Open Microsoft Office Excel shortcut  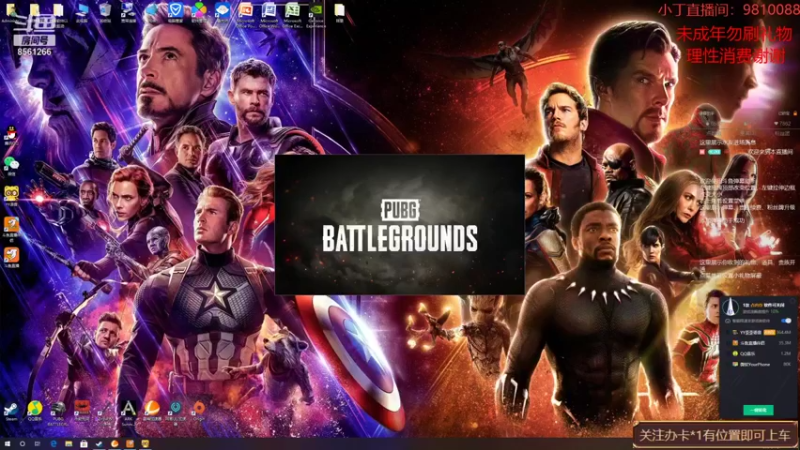click(x=292, y=14)
